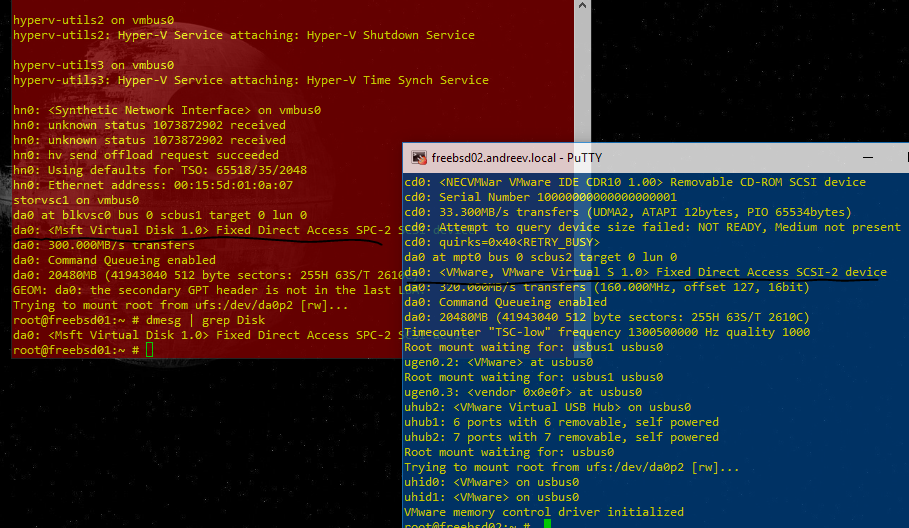The width and height of the screenshot is (909, 528).
Task: Click the 'ugen0.2: <VMware> at usbus0' line
Action: [x=499, y=362]
